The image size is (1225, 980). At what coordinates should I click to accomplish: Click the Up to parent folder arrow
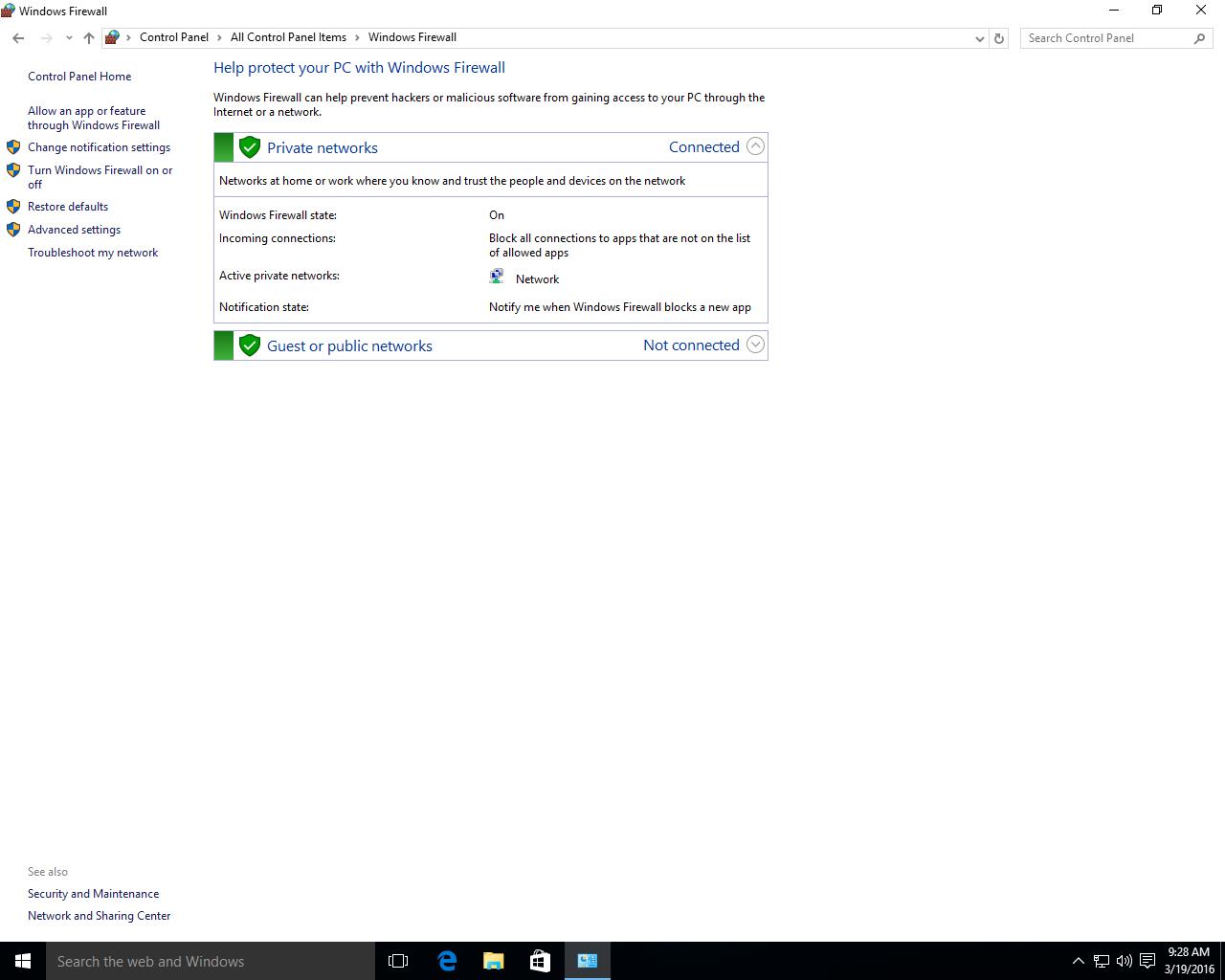pos(89,38)
